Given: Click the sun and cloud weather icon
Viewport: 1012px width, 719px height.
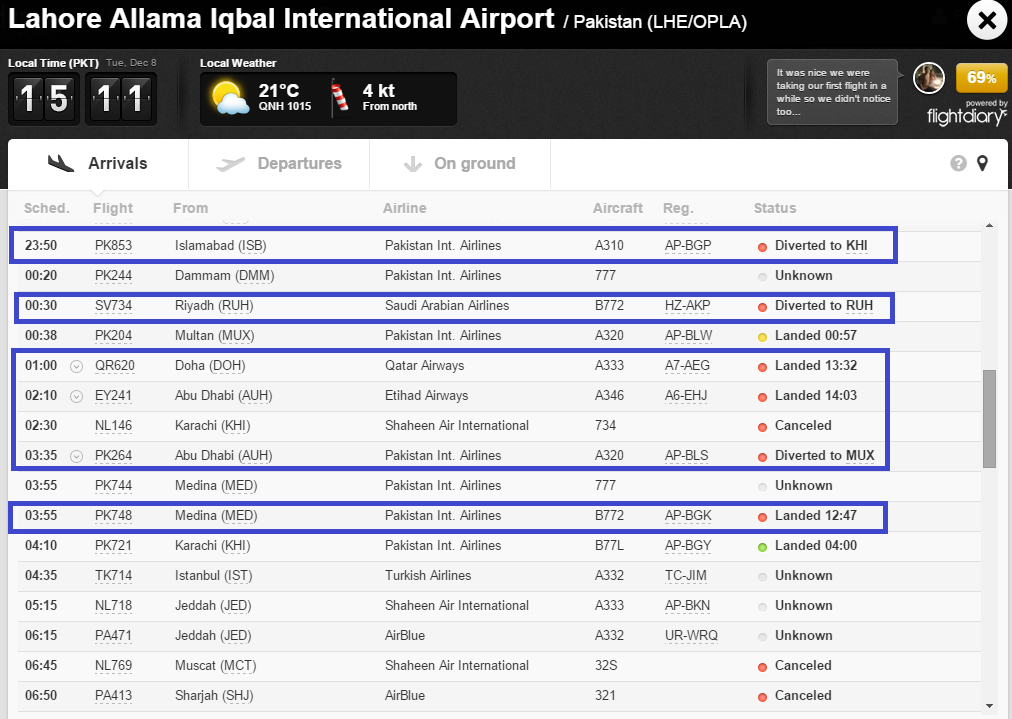Looking at the screenshot, I should coord(230,98).
